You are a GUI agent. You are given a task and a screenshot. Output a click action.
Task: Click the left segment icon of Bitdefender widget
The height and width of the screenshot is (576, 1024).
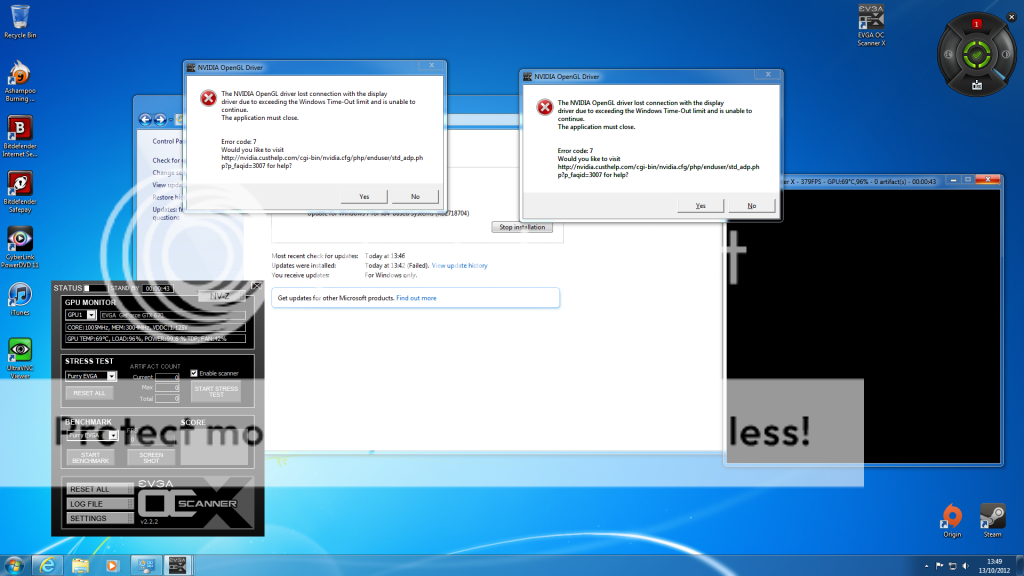click(x=948, y=55)
